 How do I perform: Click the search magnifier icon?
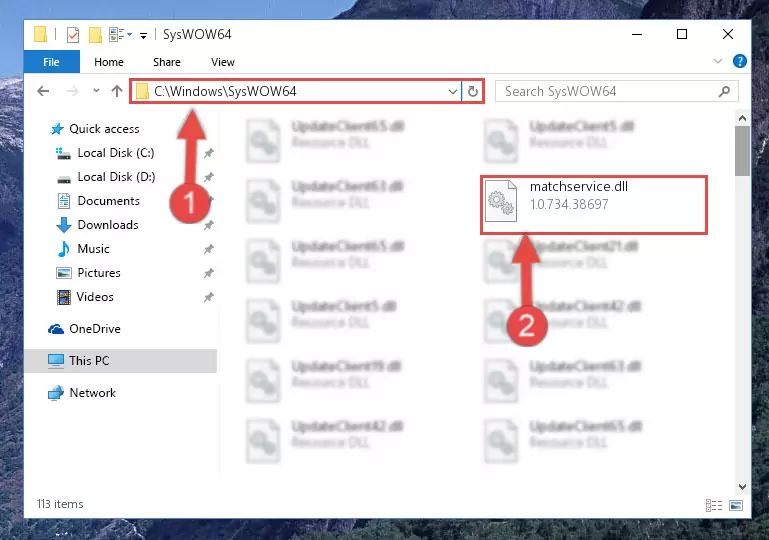point(724,92)
